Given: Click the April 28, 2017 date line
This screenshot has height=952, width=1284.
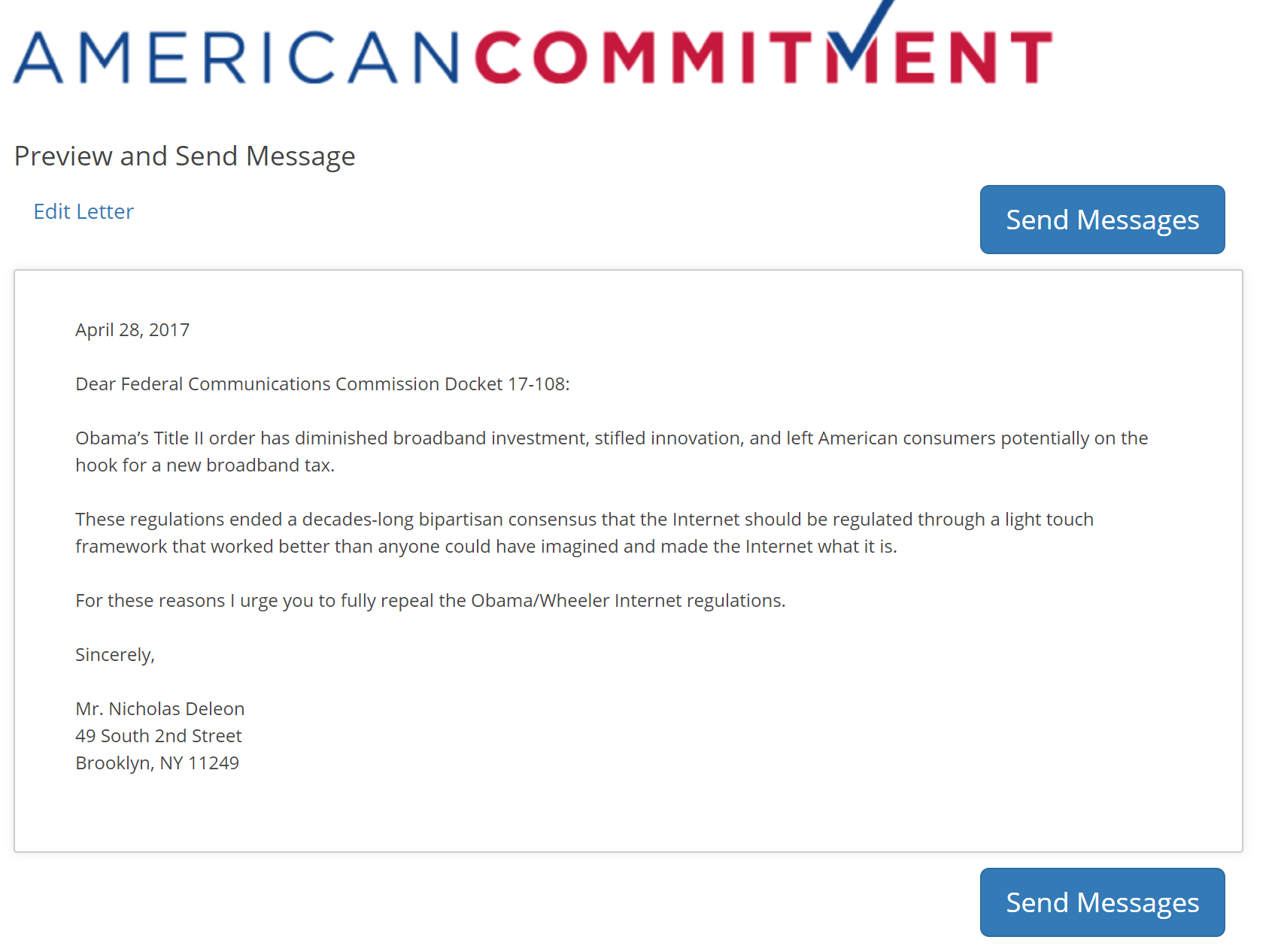Looking at the screenshot, I should 132,330.
